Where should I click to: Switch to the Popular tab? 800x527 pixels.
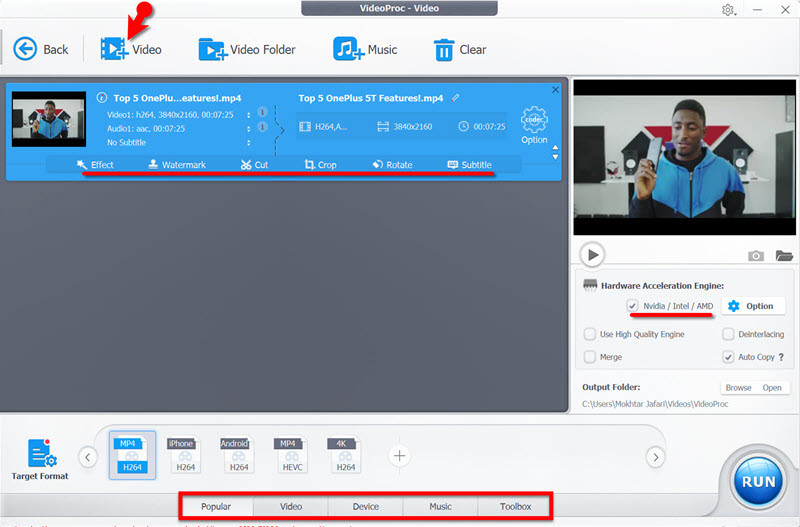tap(216, 507)
